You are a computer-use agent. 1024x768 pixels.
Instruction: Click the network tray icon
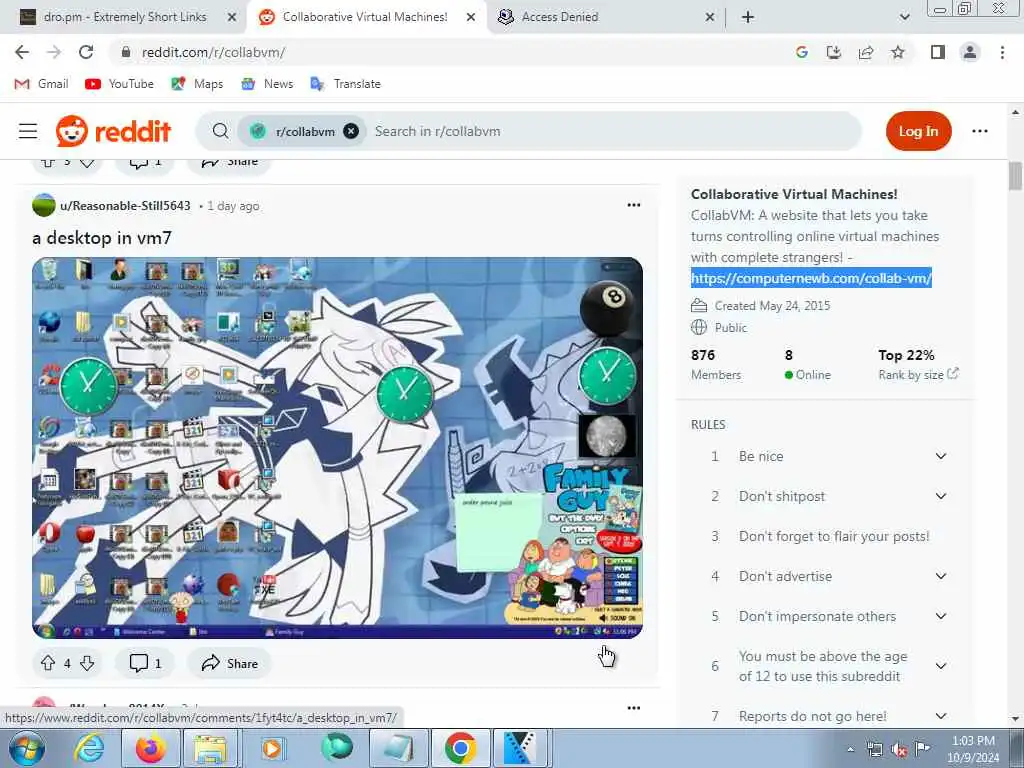tap(874, 750)
